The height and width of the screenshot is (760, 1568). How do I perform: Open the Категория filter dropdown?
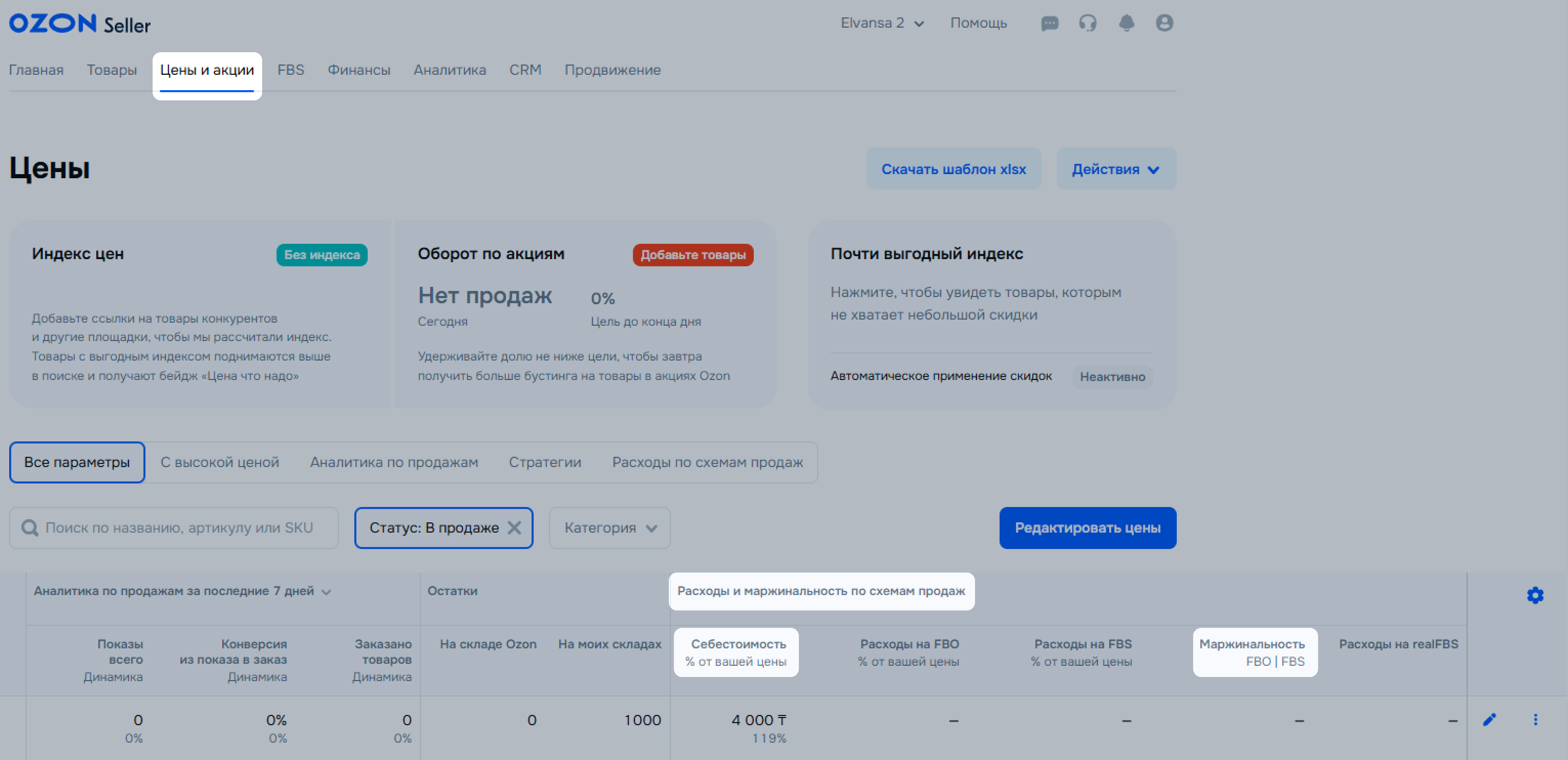[x=609, y=528]
